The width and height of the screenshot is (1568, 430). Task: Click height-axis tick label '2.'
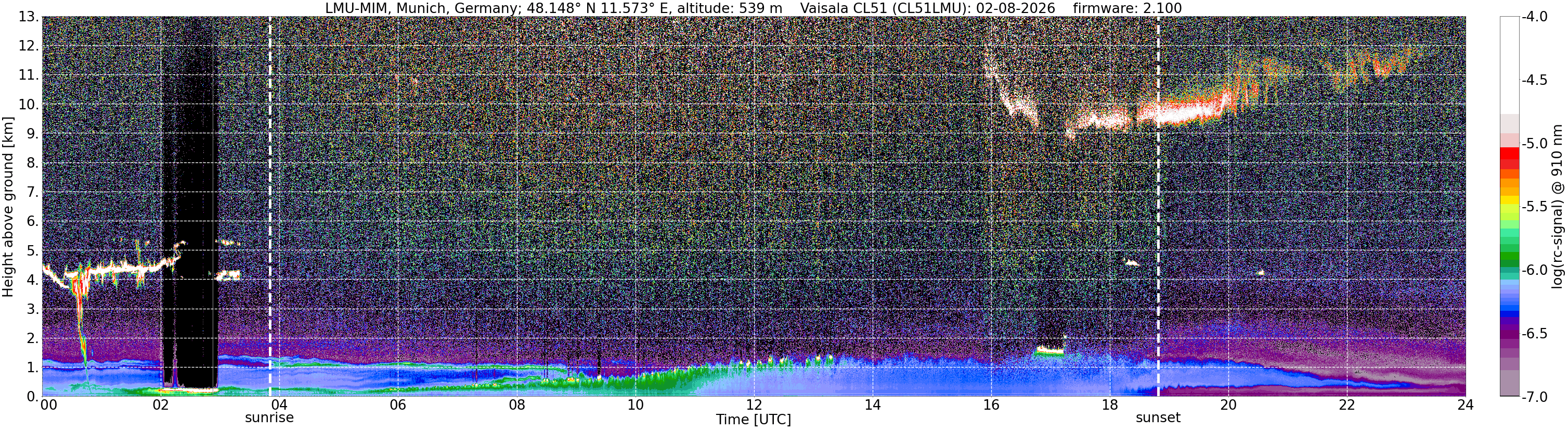(x=33, y=339)
